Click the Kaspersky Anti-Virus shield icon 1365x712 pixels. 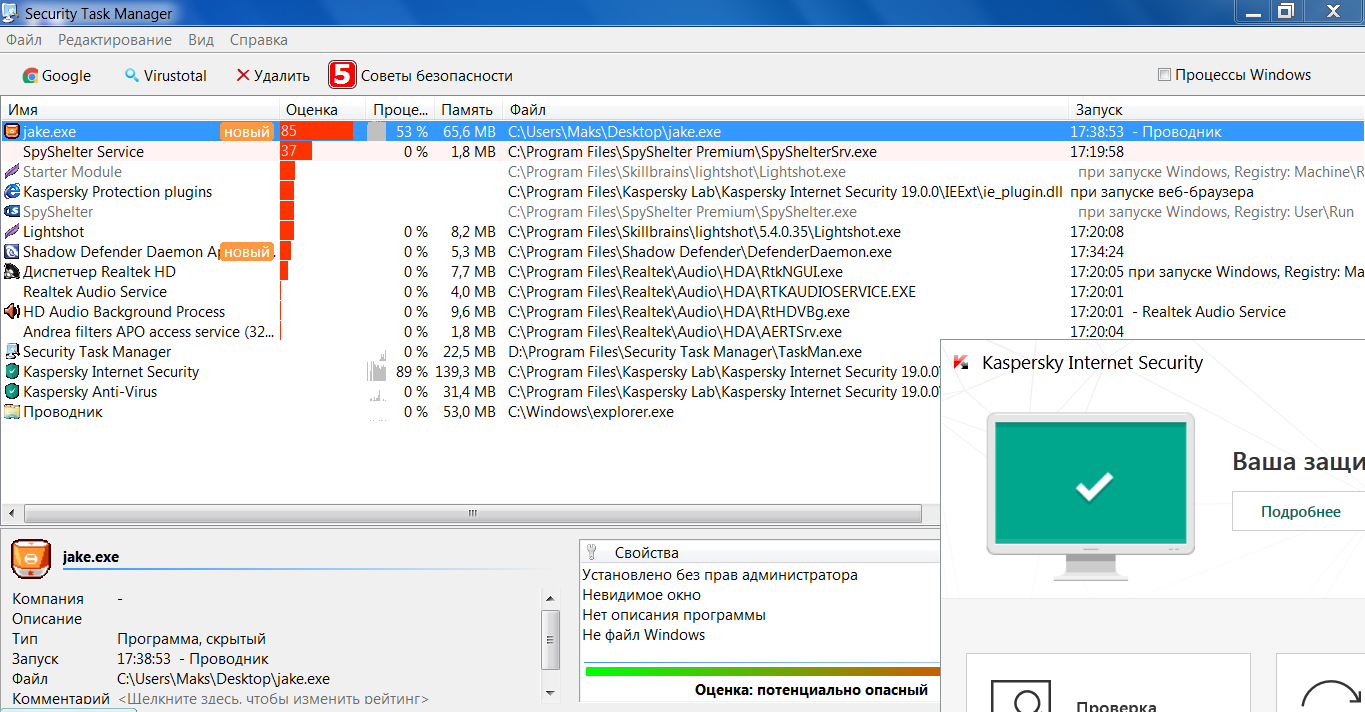tap(12, 392)
